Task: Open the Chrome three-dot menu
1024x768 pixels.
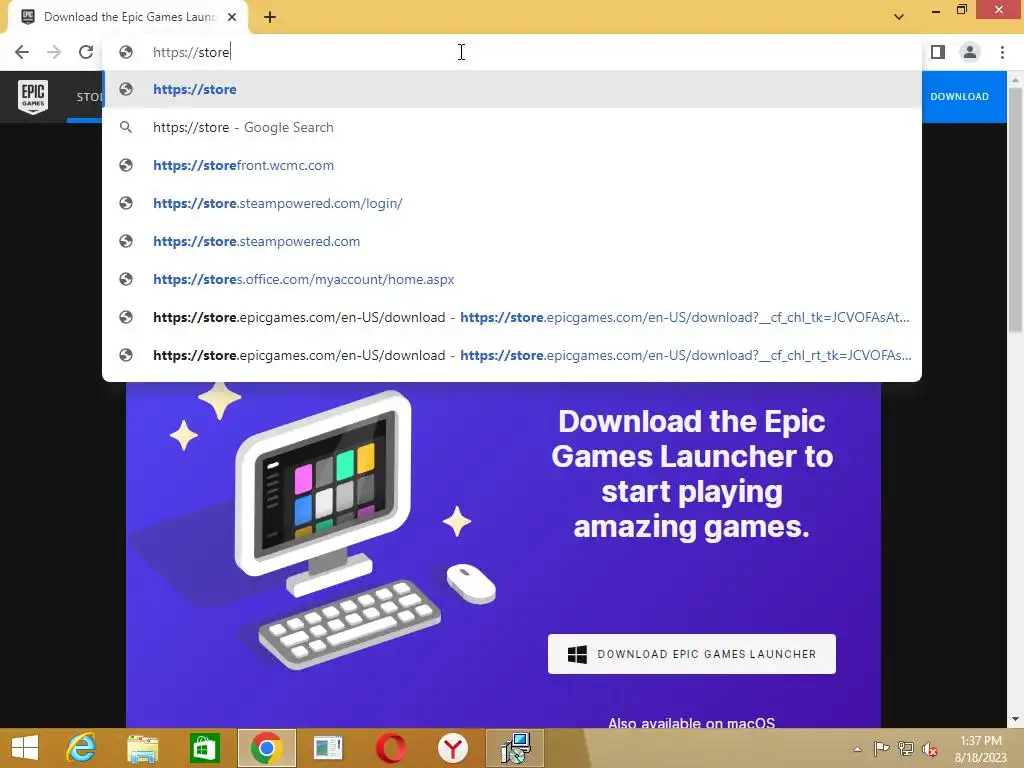Action: pos(1002,52)
